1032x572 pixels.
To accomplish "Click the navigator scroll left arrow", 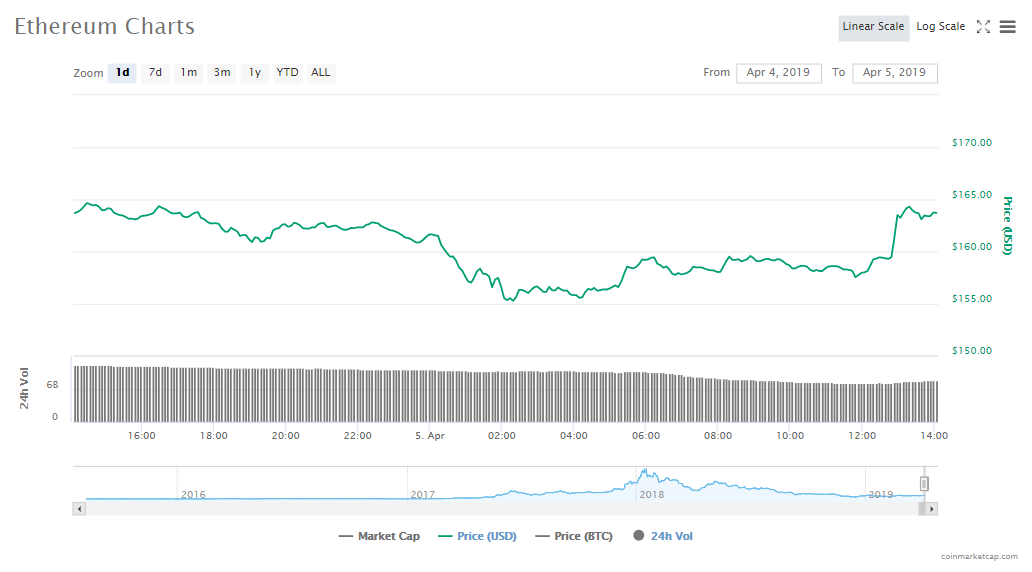I will [78, 509].
